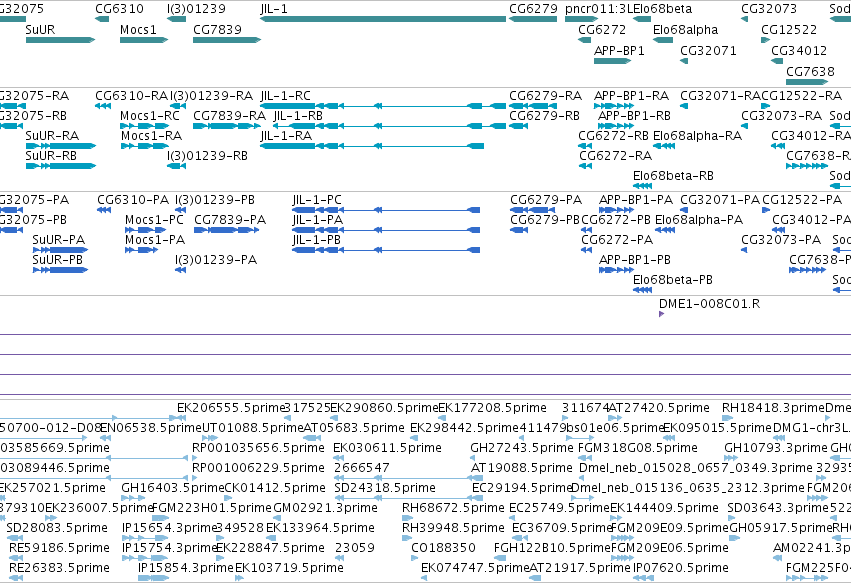Click the Mocs1-PC protein label
This screenshot has width=851, height=583.
[154, 219]
